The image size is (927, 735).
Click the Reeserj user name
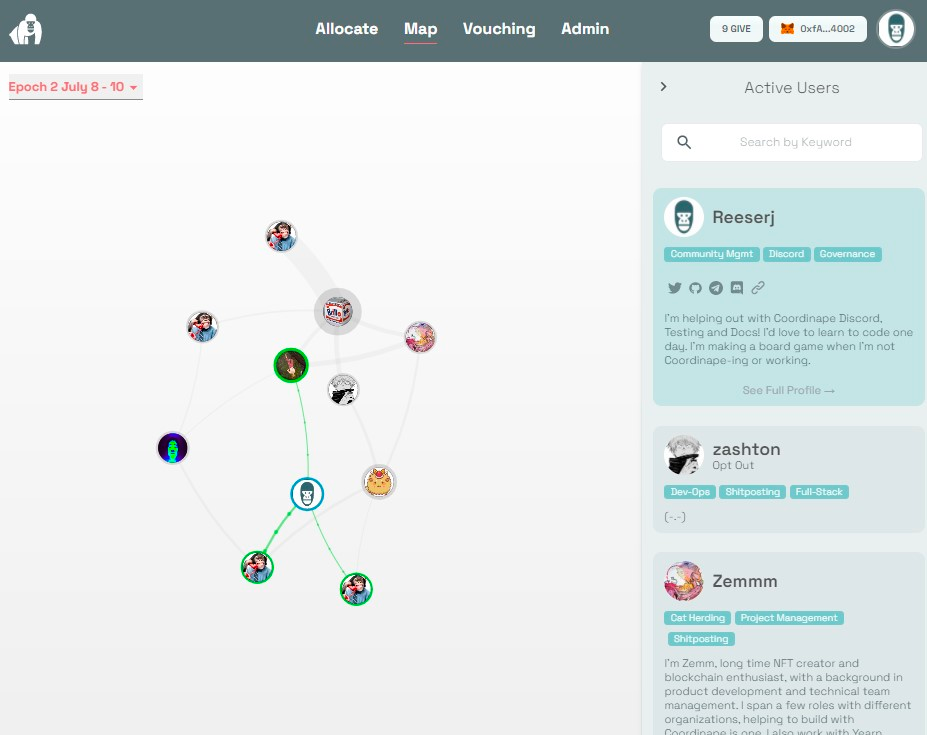point(743,217)
